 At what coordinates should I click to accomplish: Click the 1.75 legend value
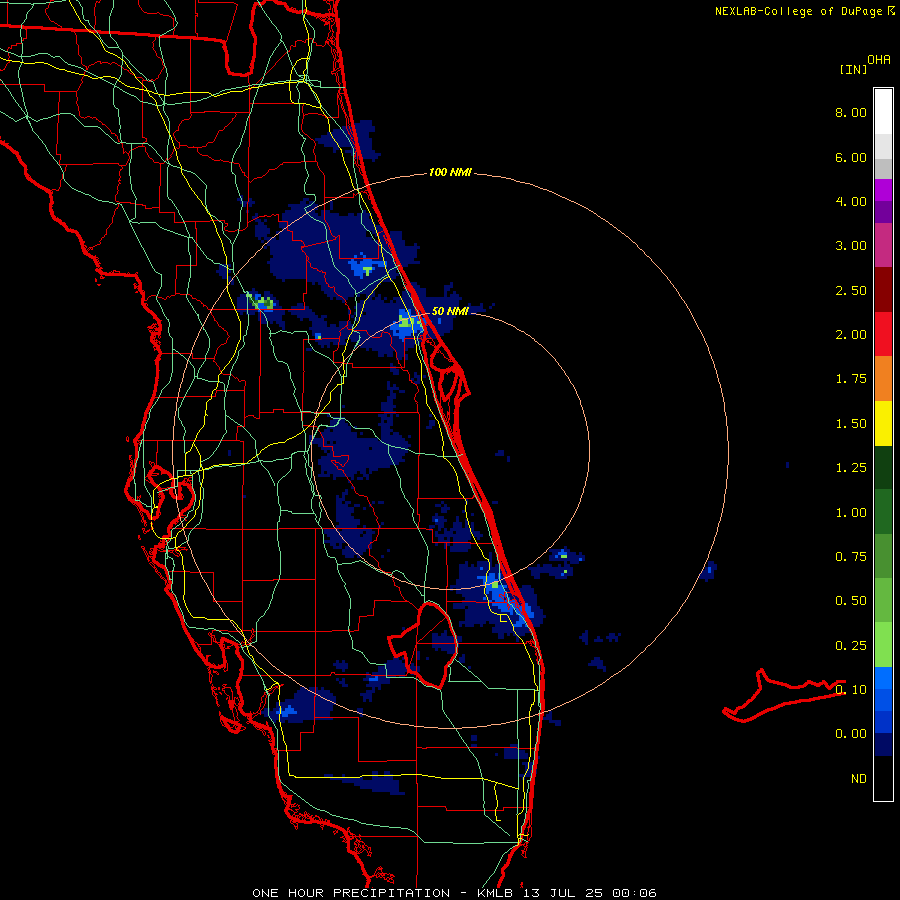(x=851, y=379)
